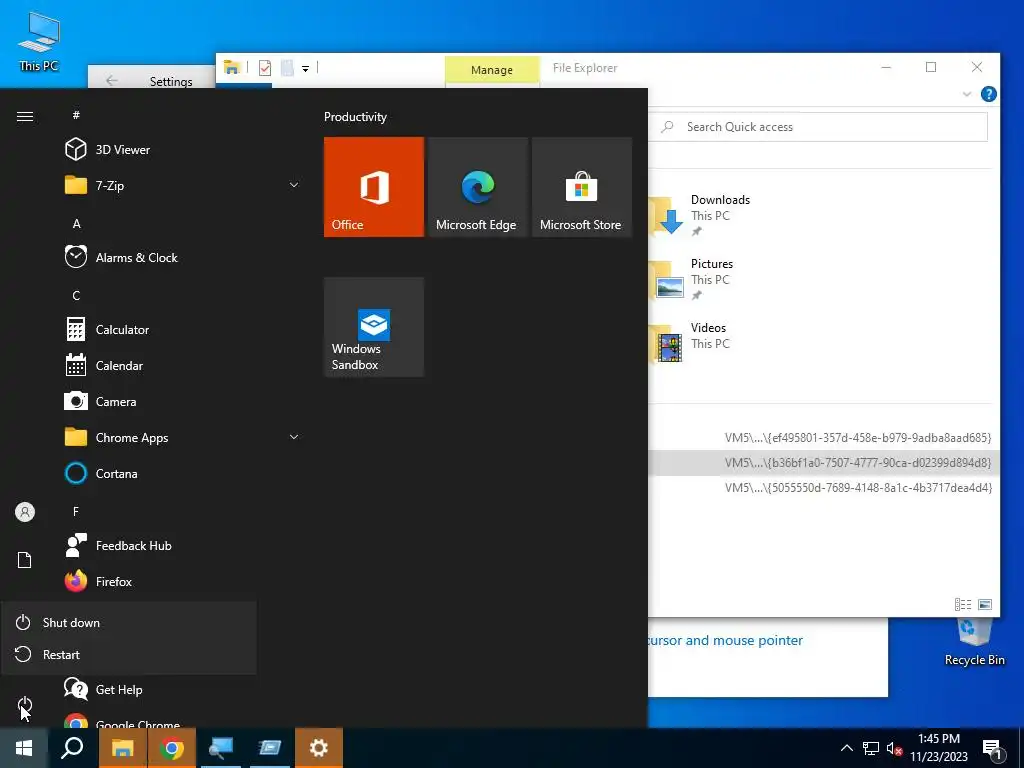Open the Office tile
Screen dimensions: 1024x768
374,187
